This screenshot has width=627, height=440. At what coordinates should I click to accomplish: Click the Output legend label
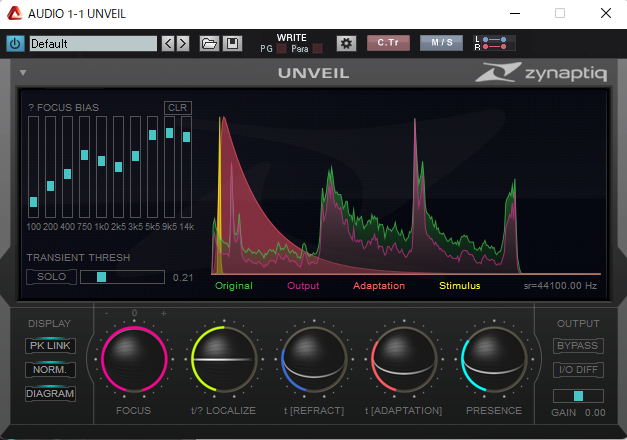pyautogui.click(x=303, y=286)
